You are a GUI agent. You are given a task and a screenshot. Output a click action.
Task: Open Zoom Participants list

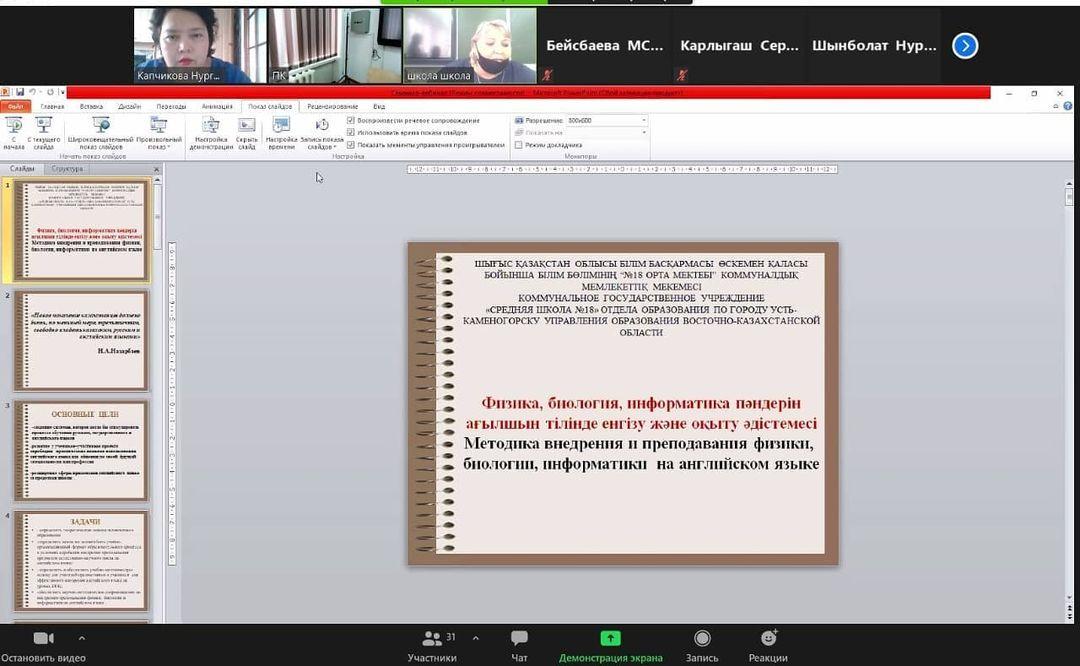[x=432, y=646]
